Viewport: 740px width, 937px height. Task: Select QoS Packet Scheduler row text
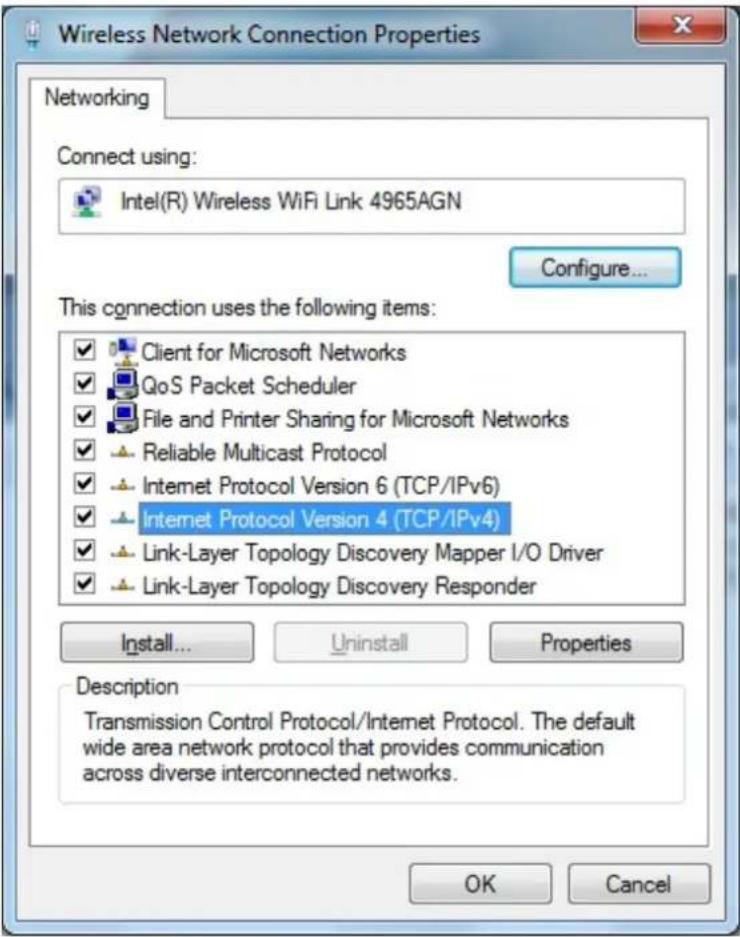click(x=249, y=386)
